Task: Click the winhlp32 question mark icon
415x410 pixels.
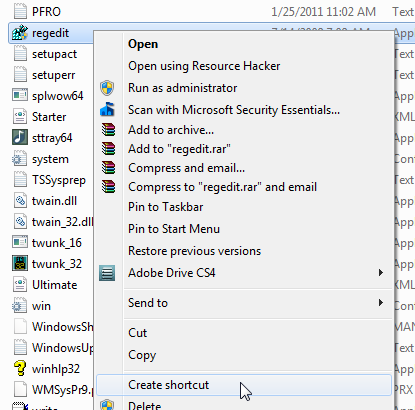Action: 20,369
